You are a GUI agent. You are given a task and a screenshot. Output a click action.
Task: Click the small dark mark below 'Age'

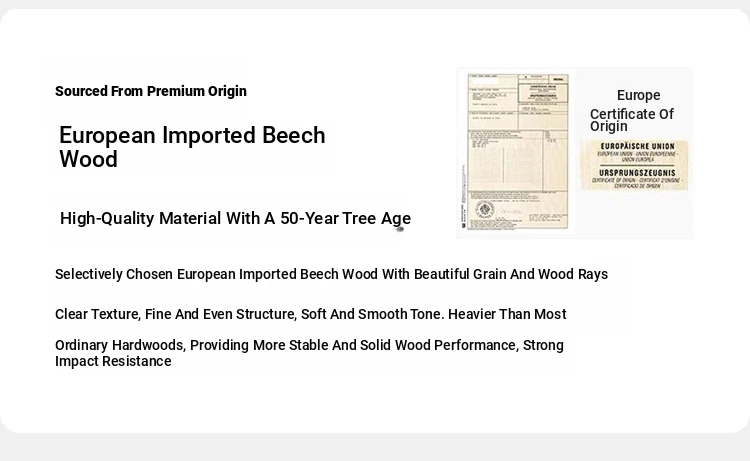[399, 230]
